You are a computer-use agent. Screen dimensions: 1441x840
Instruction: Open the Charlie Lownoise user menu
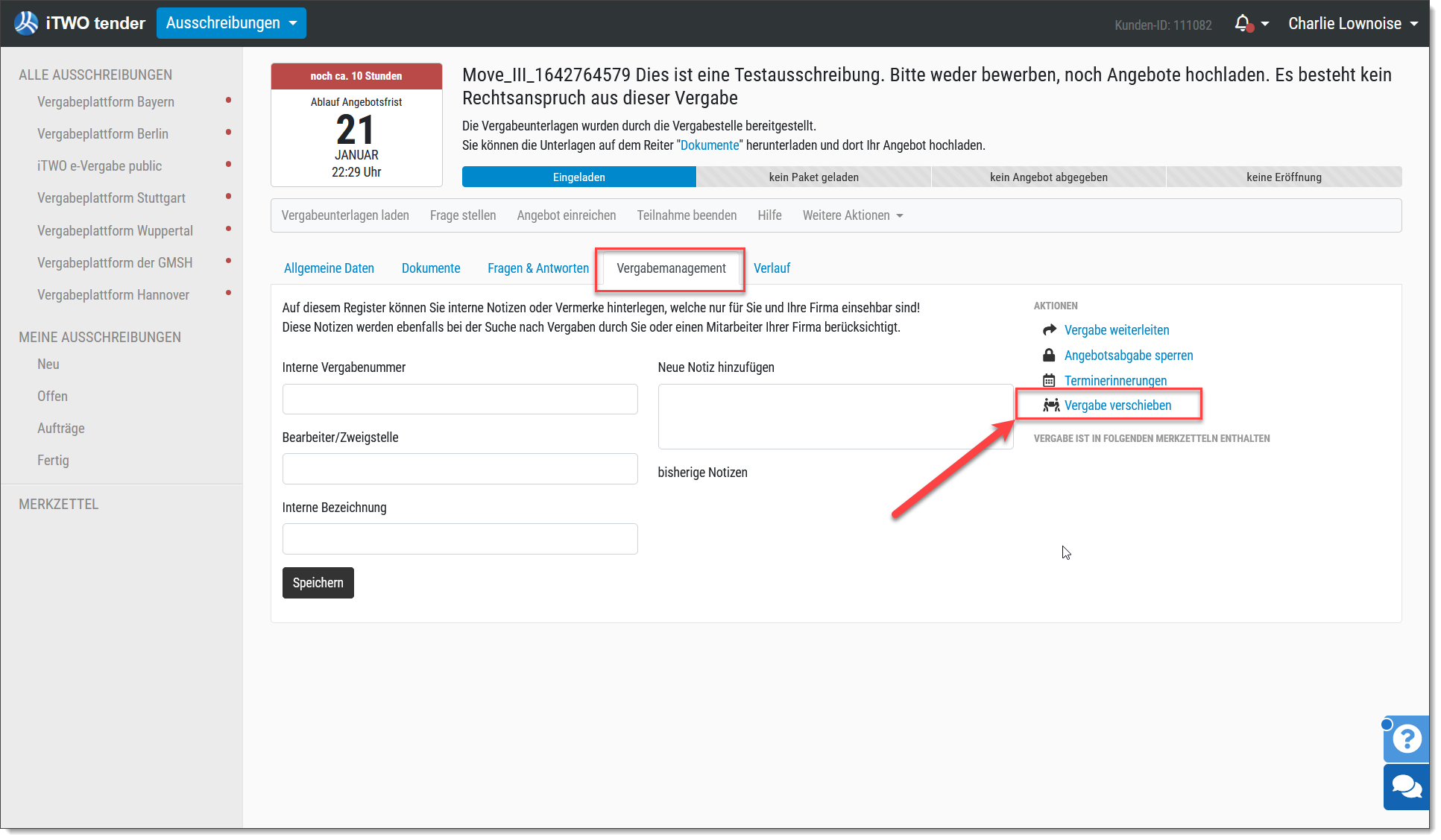click(1352, 23)
